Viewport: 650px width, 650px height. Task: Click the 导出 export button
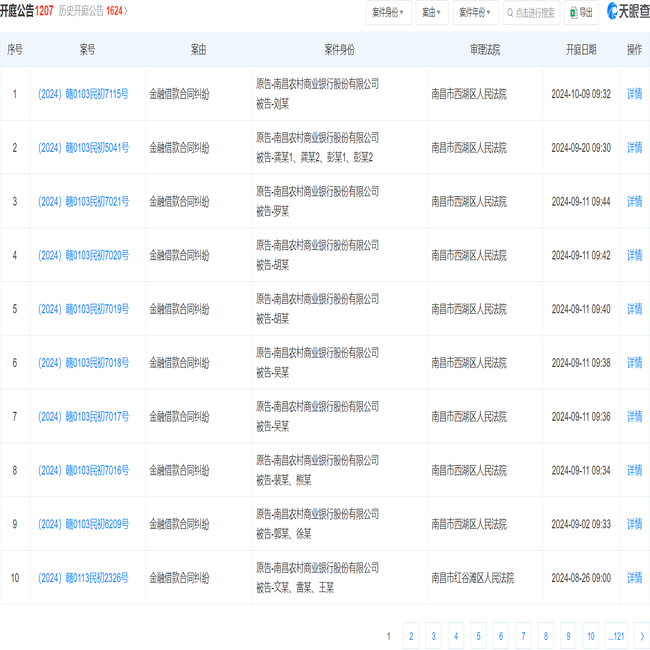click(x=581, y=13)
